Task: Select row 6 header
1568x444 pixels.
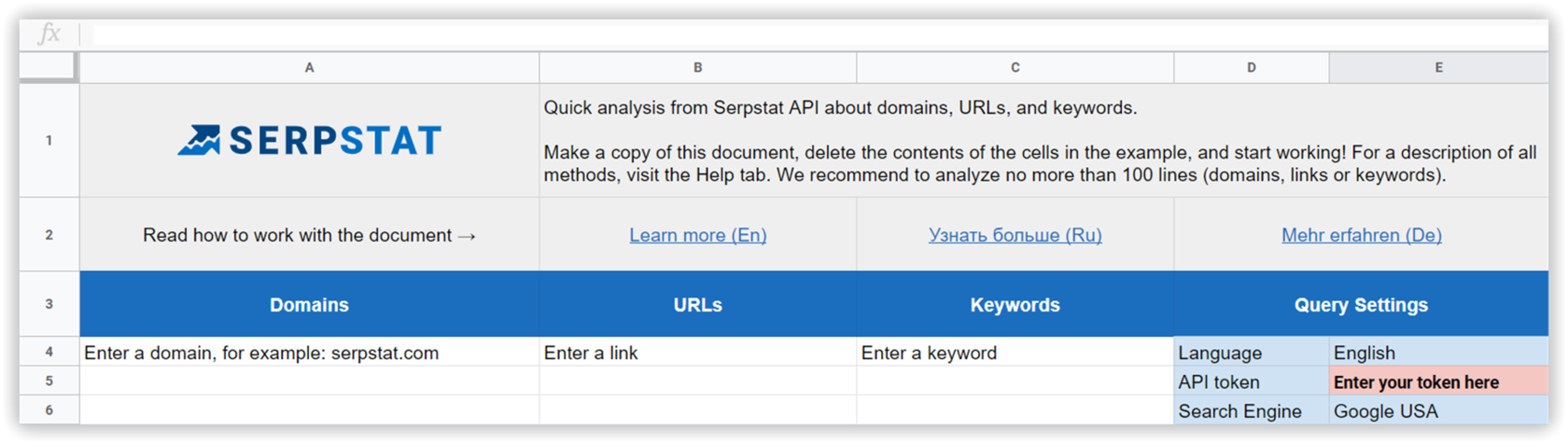Action: [x=49, y=409]
